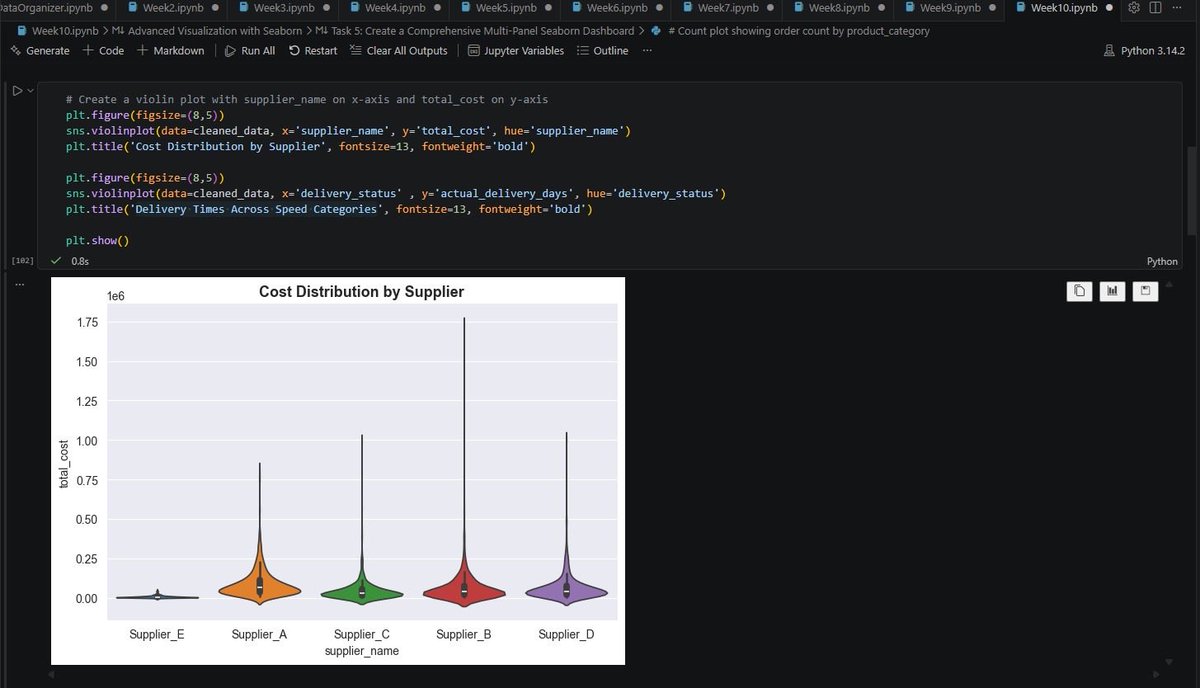The width and height of the screenshot is (1200, 688).
Task: Open the plot in chart viewer
Action: pyautogui.click(x=1112, y=291)
